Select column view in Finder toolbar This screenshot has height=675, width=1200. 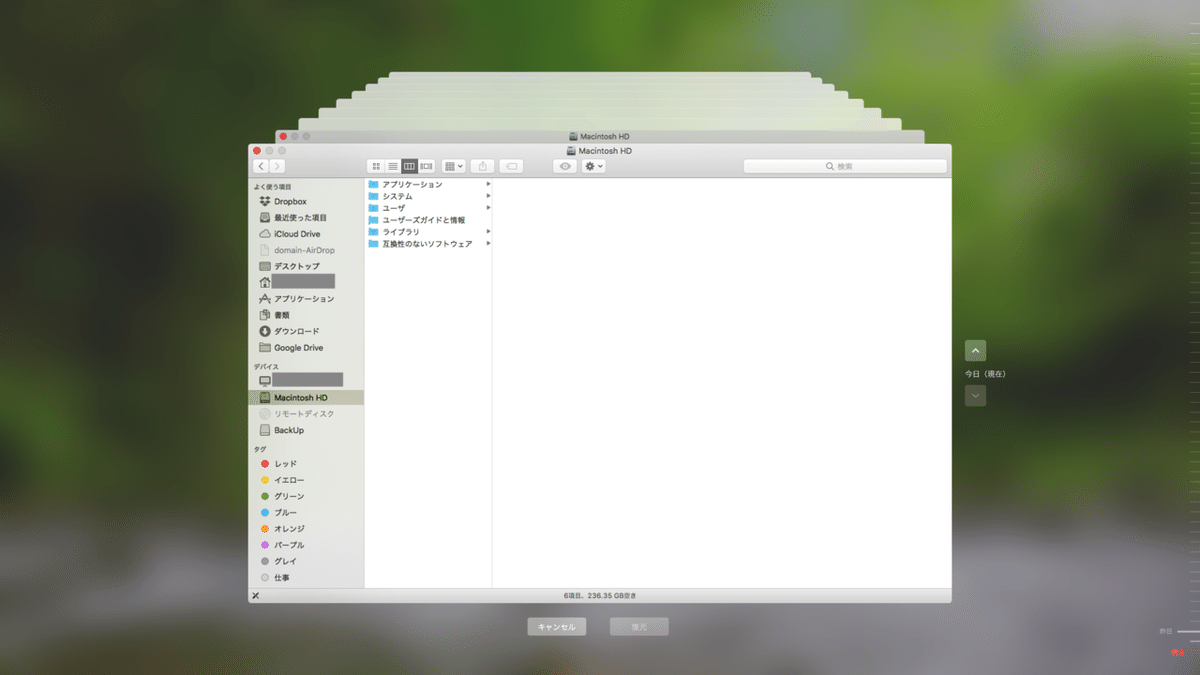[x=409, y=166]
